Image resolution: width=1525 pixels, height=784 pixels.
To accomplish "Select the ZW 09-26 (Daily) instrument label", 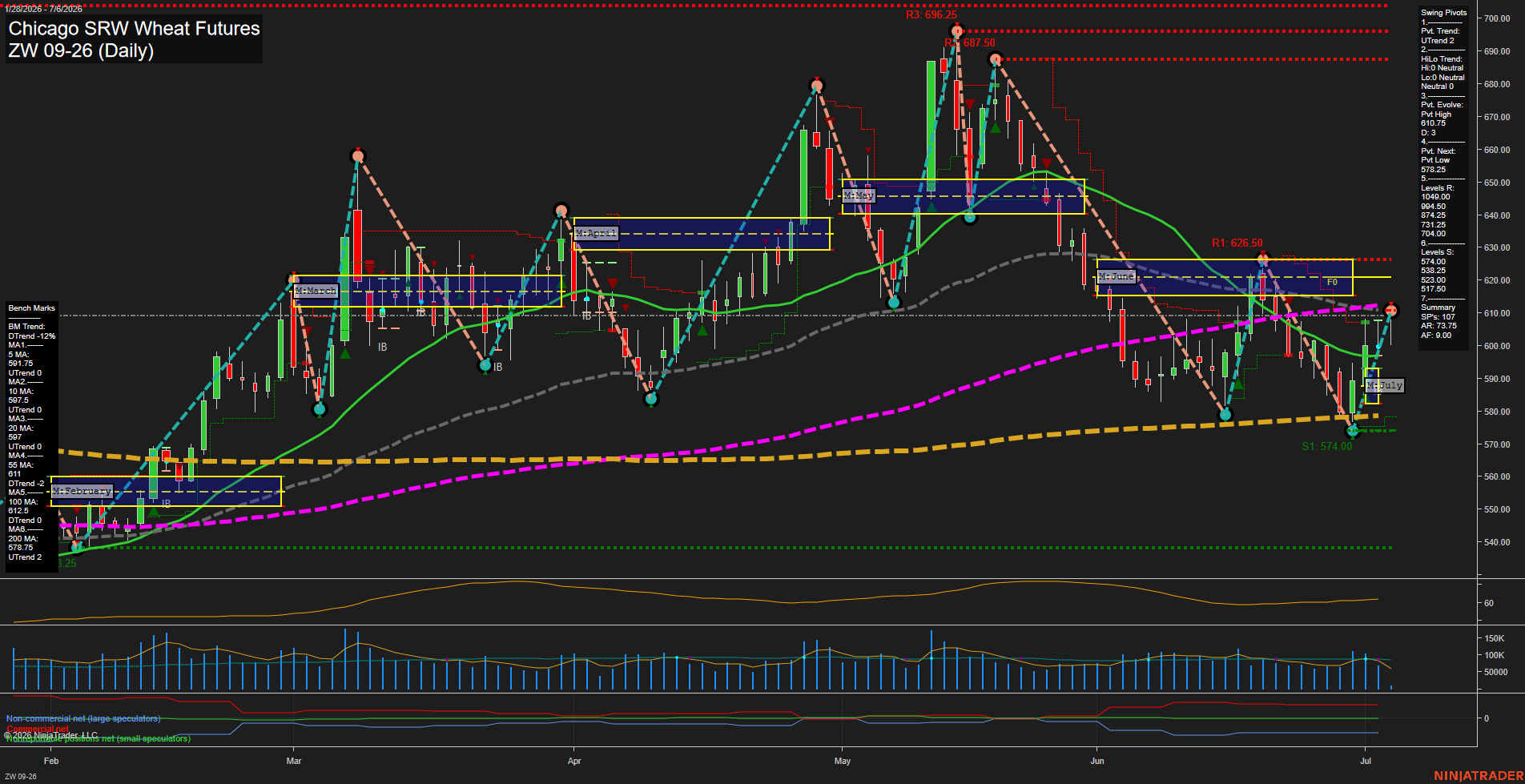I will [81, 50].
